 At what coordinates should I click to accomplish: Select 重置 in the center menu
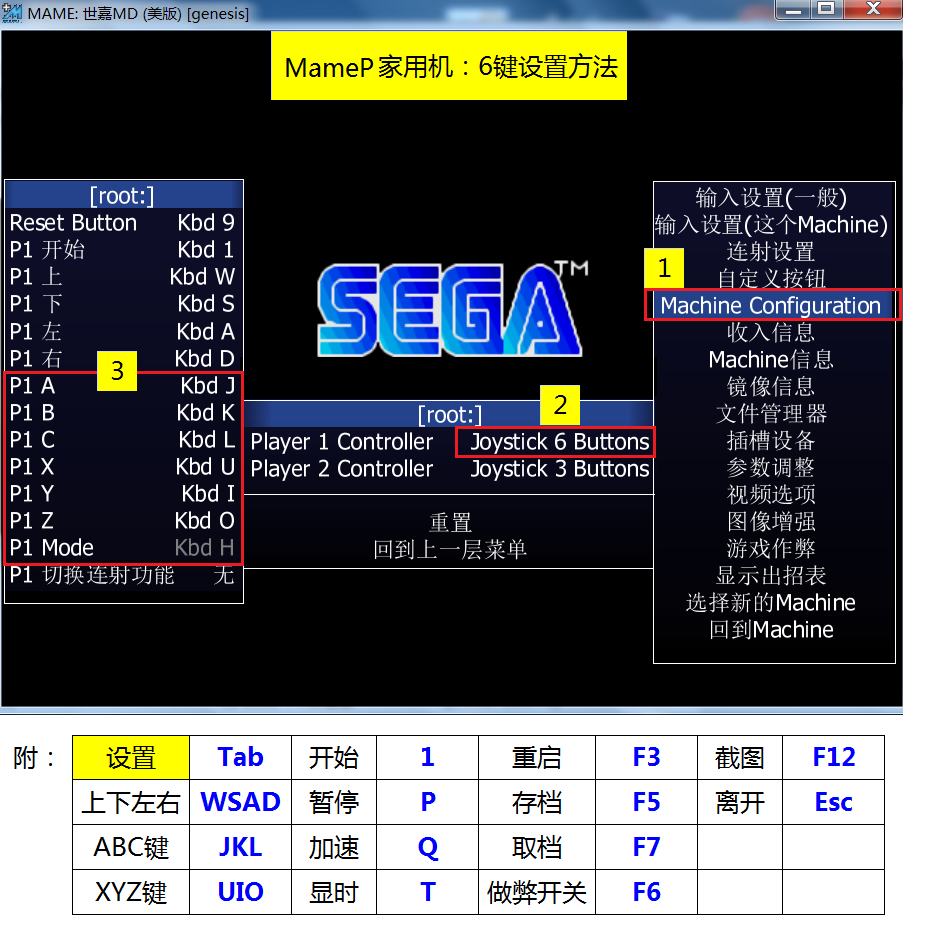[x=450, y=523]
